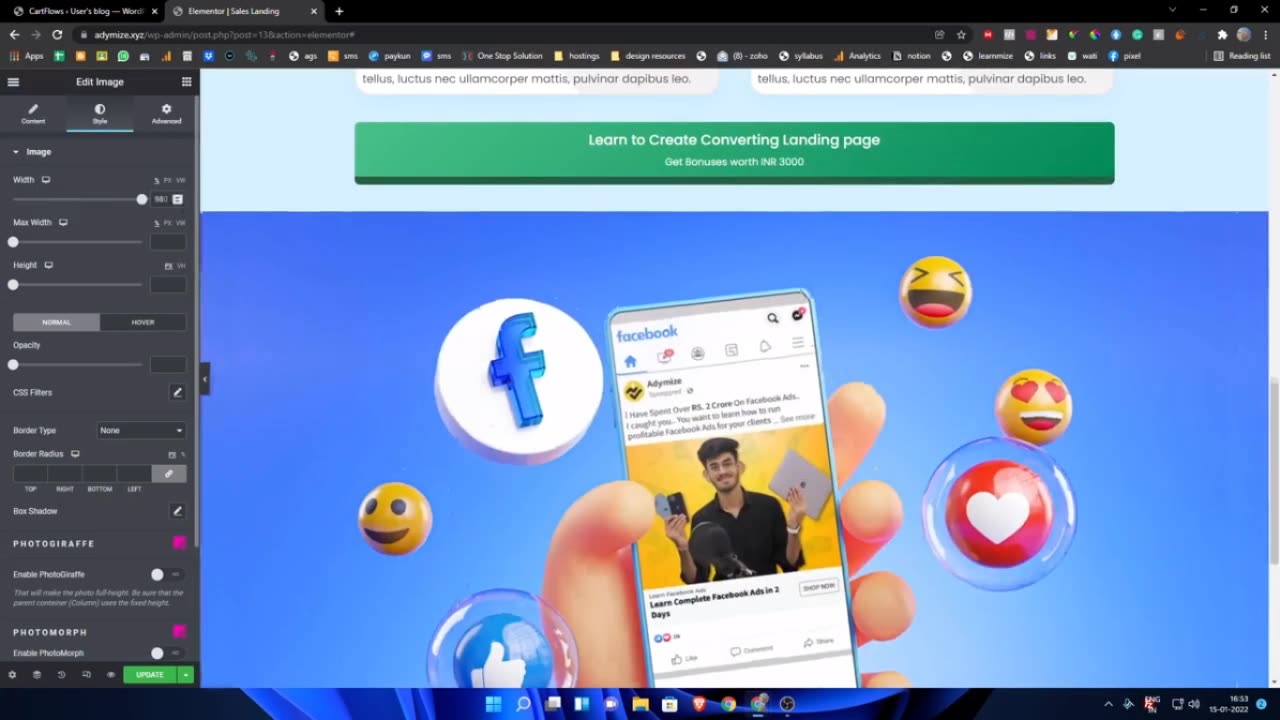
Task: Bookmark this page with star icon
Action: 961,34
